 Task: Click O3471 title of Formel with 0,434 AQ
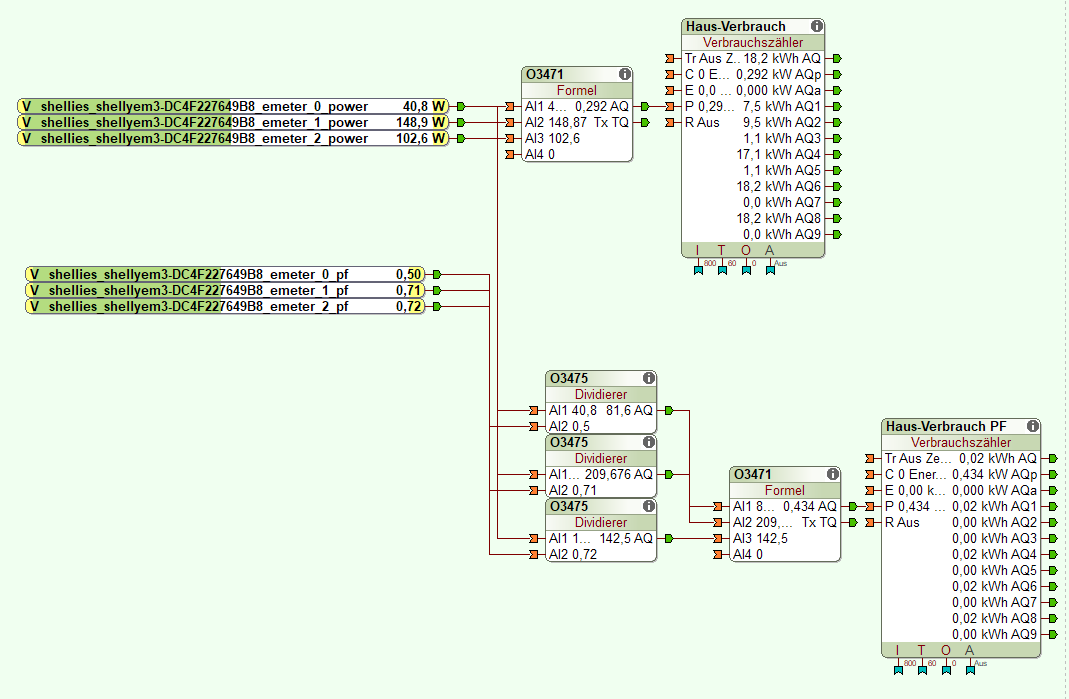tap(752, 474)
